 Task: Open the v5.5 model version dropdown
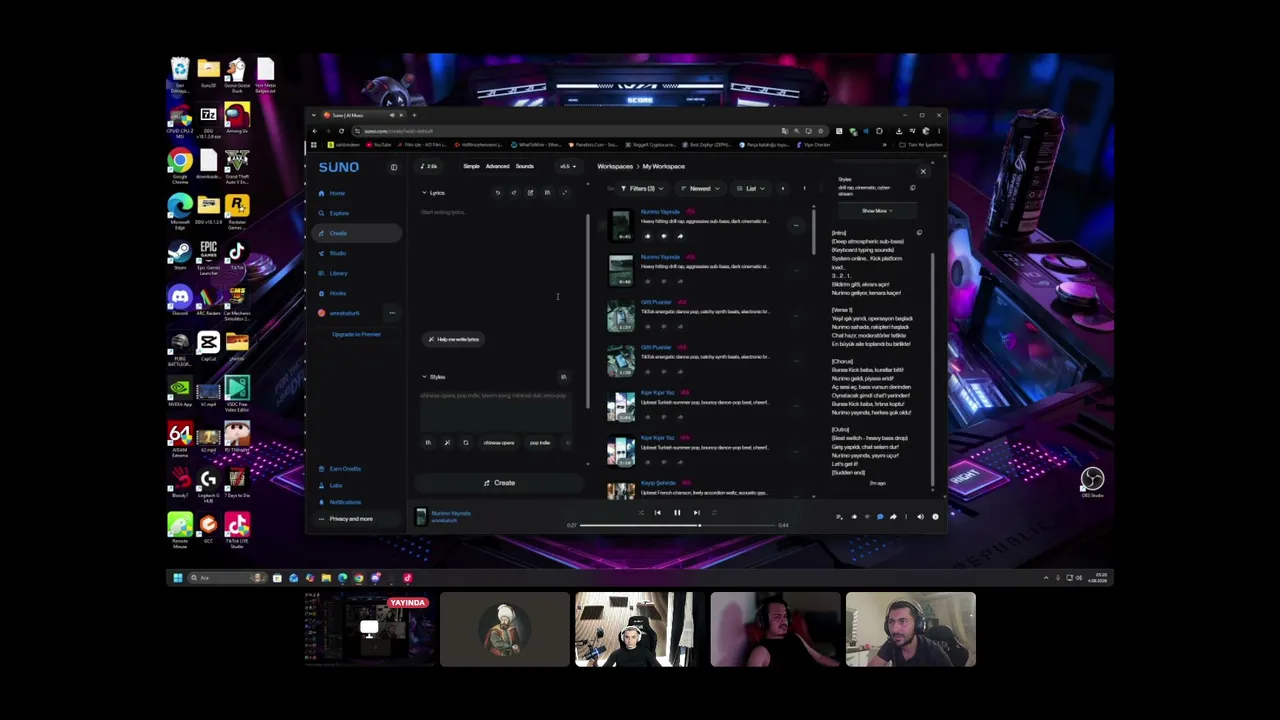pos(566,166)
